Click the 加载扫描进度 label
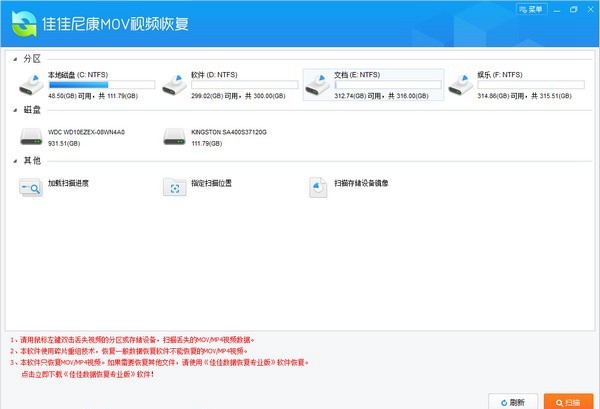Viewport: 600px width, 409px height. [68, 183]
